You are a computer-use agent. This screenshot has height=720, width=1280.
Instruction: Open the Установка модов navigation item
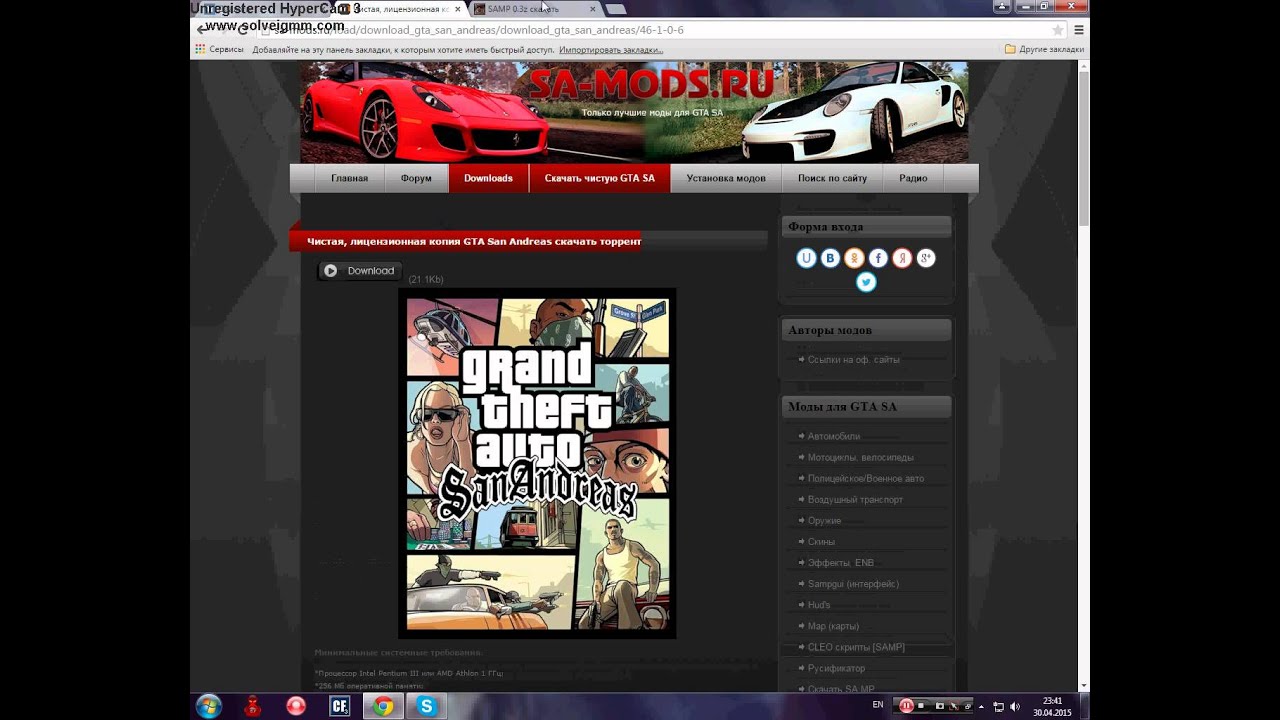(x=726, y=178)
